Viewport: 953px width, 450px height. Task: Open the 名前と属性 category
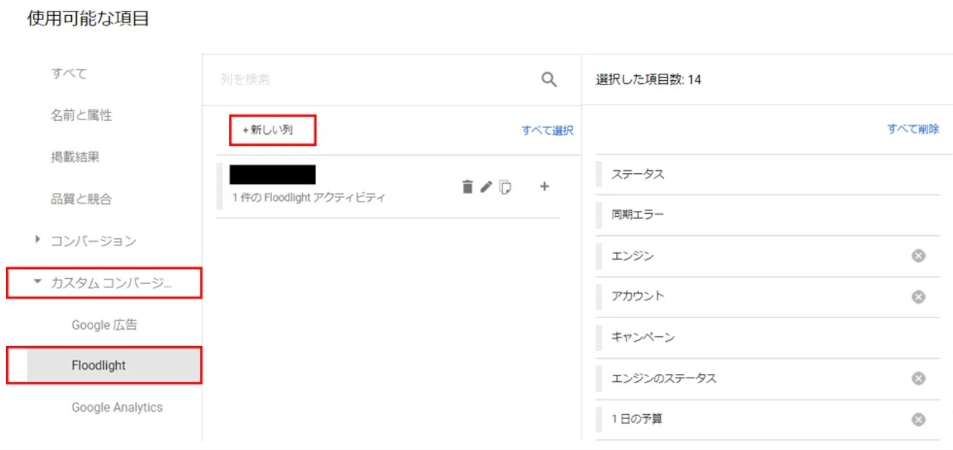click(x=81, y=115)
